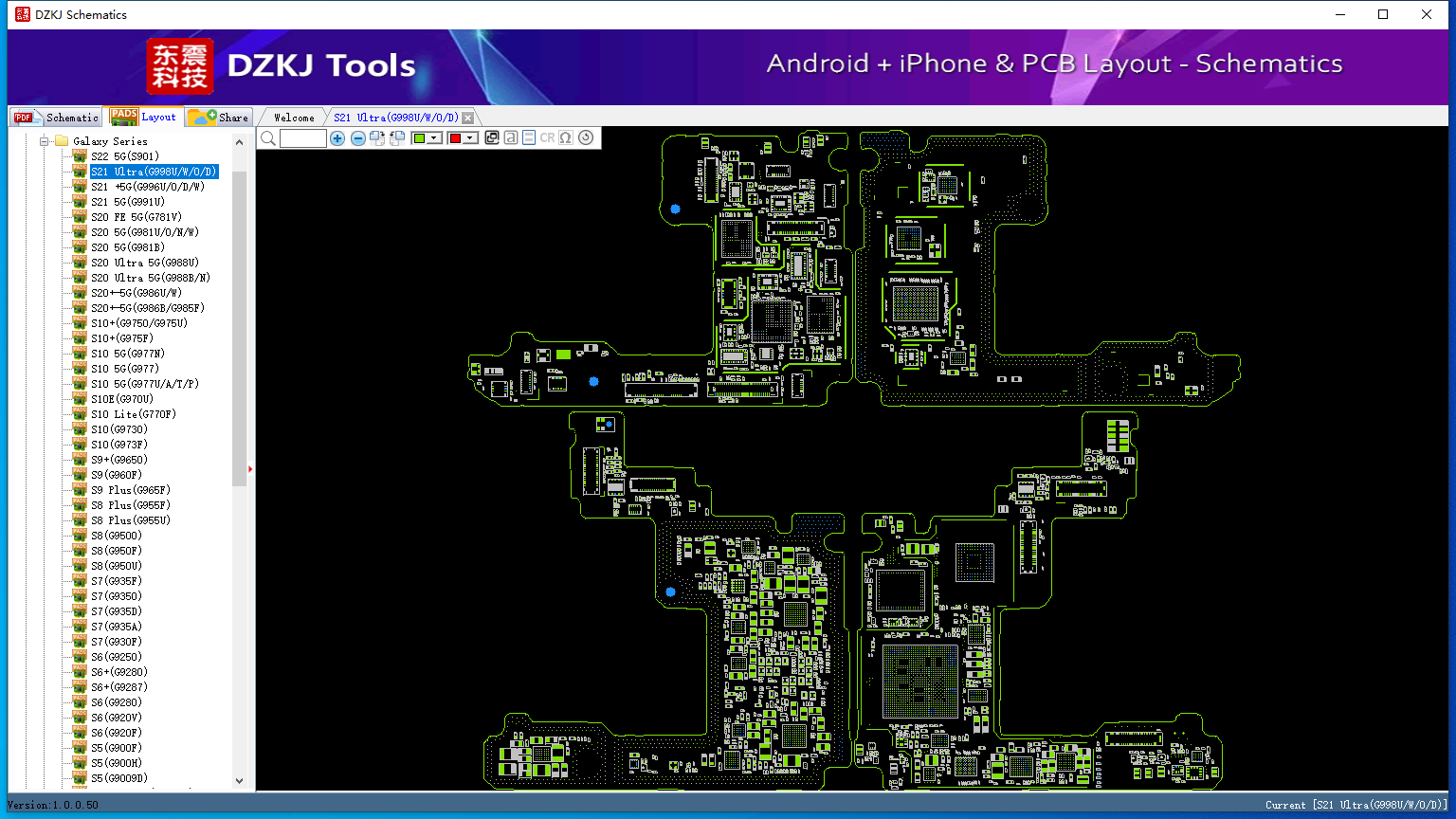Screen dimensions: 1456x819
Task: Open S7(G935F) layout
Action: pyautogui.click(x=117, y=581)
